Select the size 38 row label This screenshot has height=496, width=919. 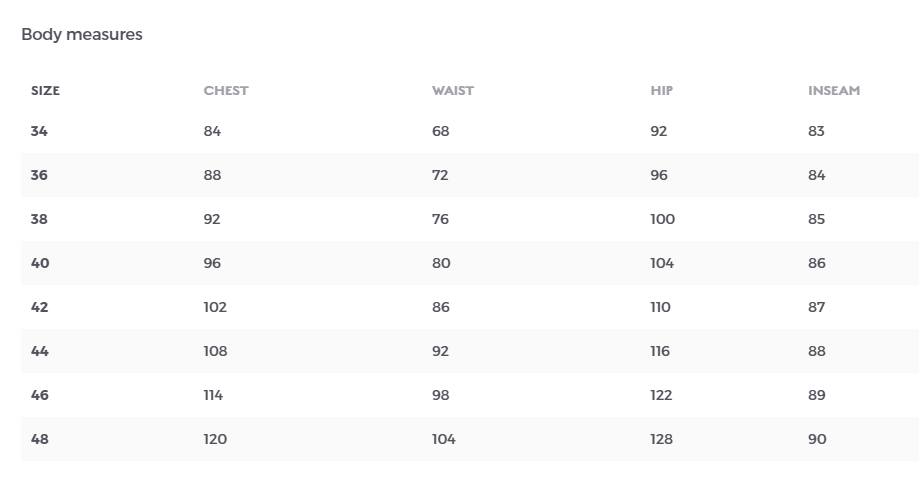(x=39, y=219)
